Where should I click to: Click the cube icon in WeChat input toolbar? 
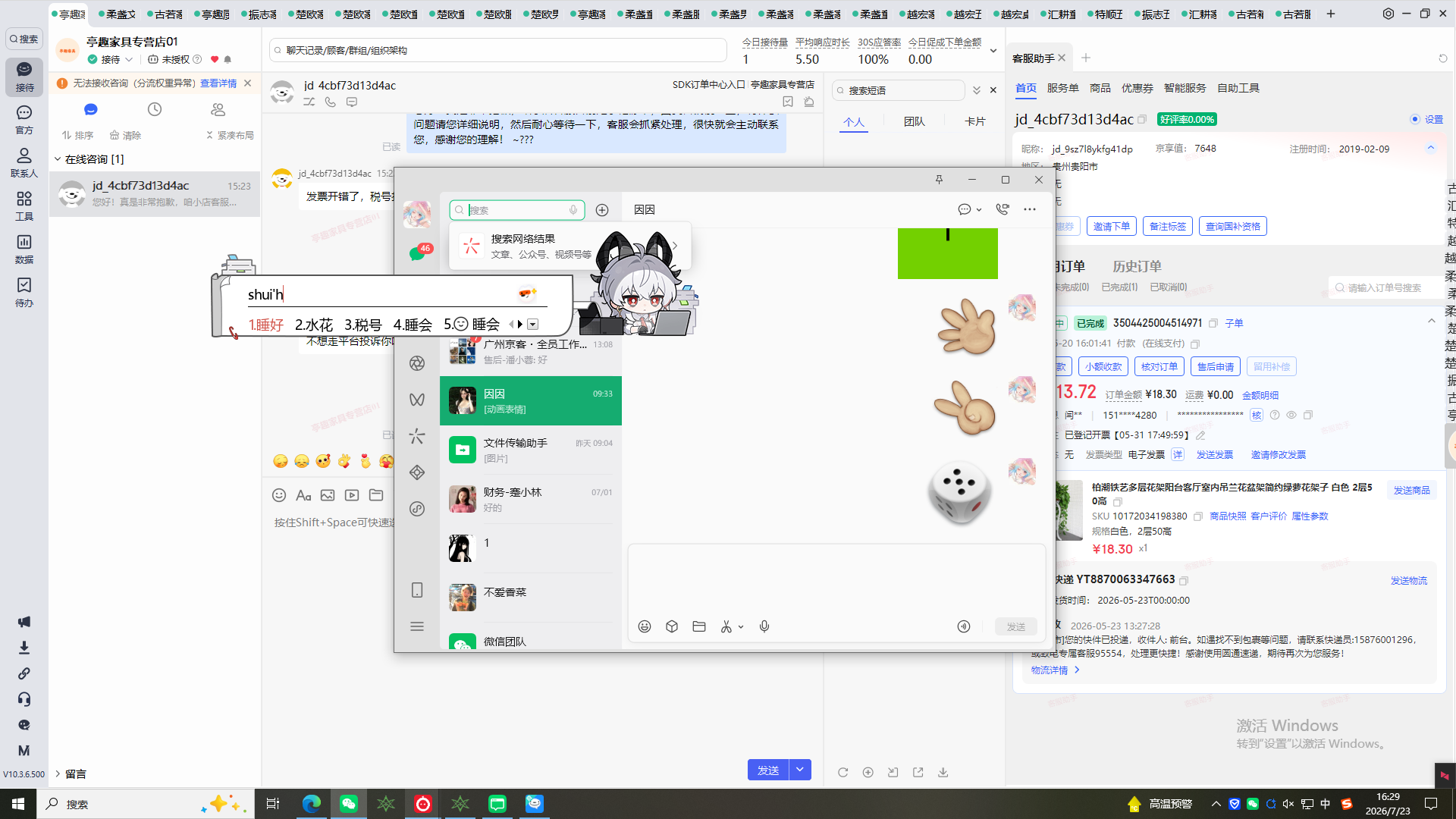672,626
